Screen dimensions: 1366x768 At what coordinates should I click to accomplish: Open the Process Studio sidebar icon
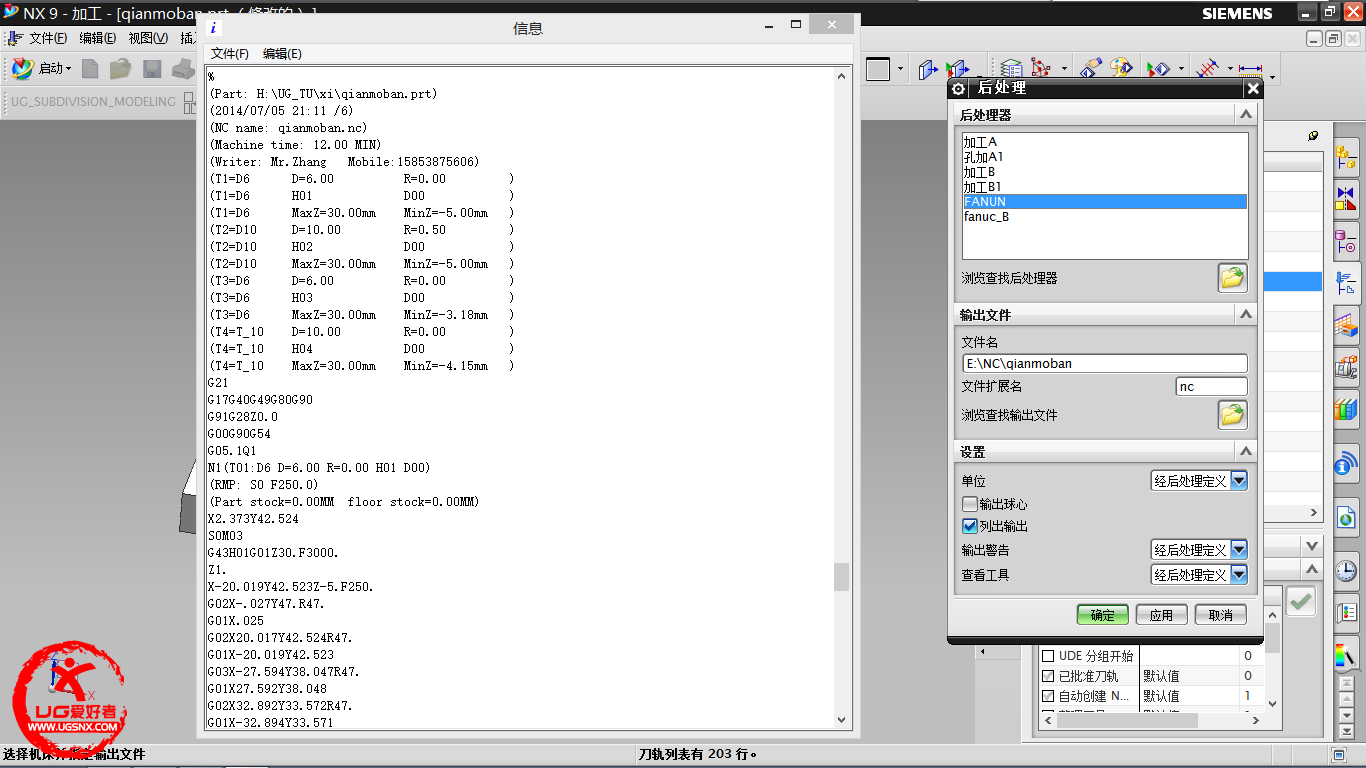[1346, 612]
